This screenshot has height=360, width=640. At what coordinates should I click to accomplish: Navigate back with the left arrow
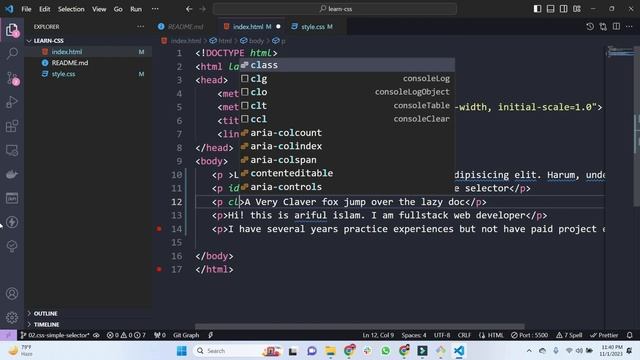tap(189, 9)
